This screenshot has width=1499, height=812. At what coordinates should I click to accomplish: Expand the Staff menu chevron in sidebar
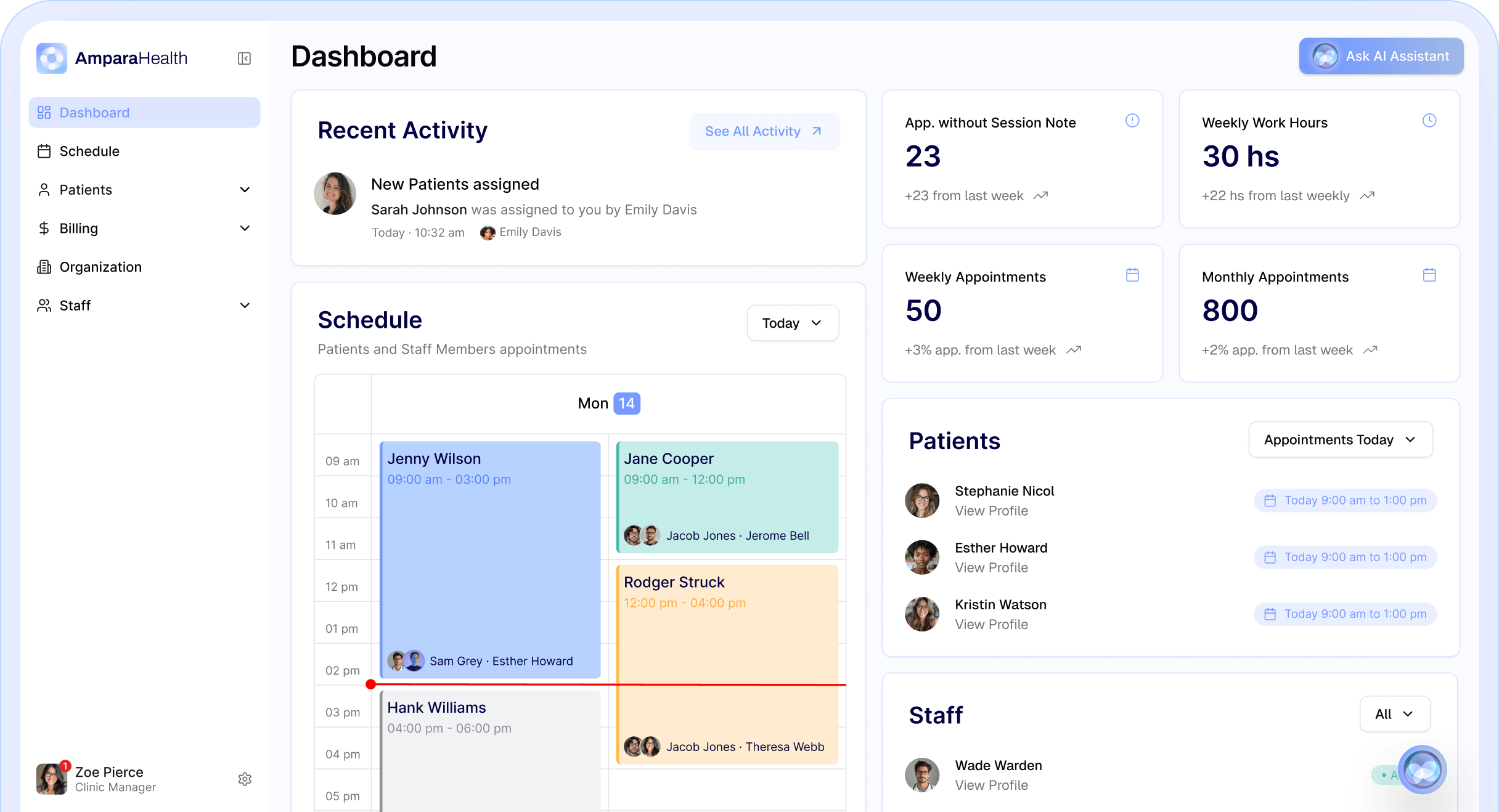pos(245,306)
